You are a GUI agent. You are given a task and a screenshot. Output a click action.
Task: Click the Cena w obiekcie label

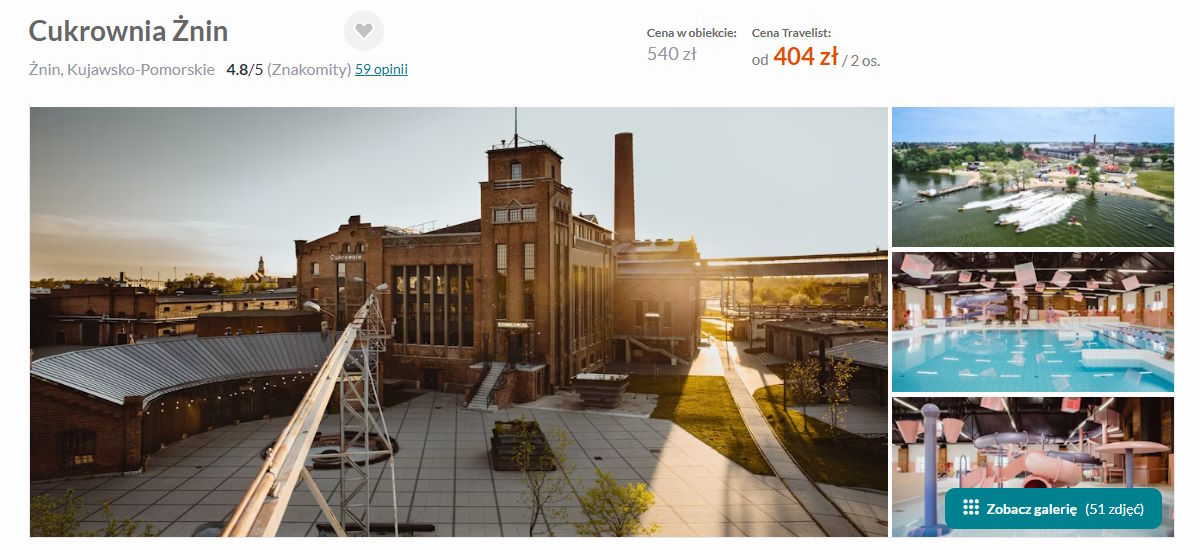point(692,33)
